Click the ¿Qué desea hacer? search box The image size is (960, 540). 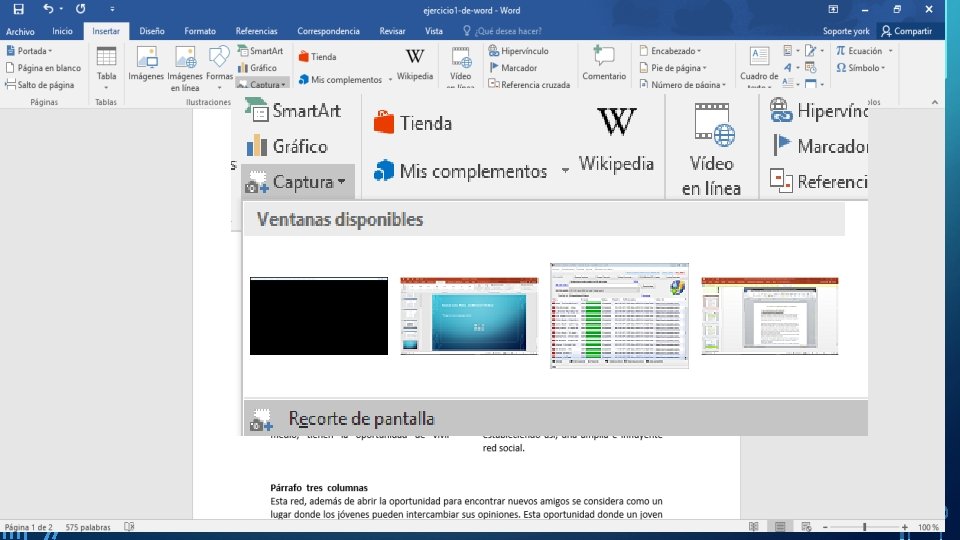(x=502, y=31)
